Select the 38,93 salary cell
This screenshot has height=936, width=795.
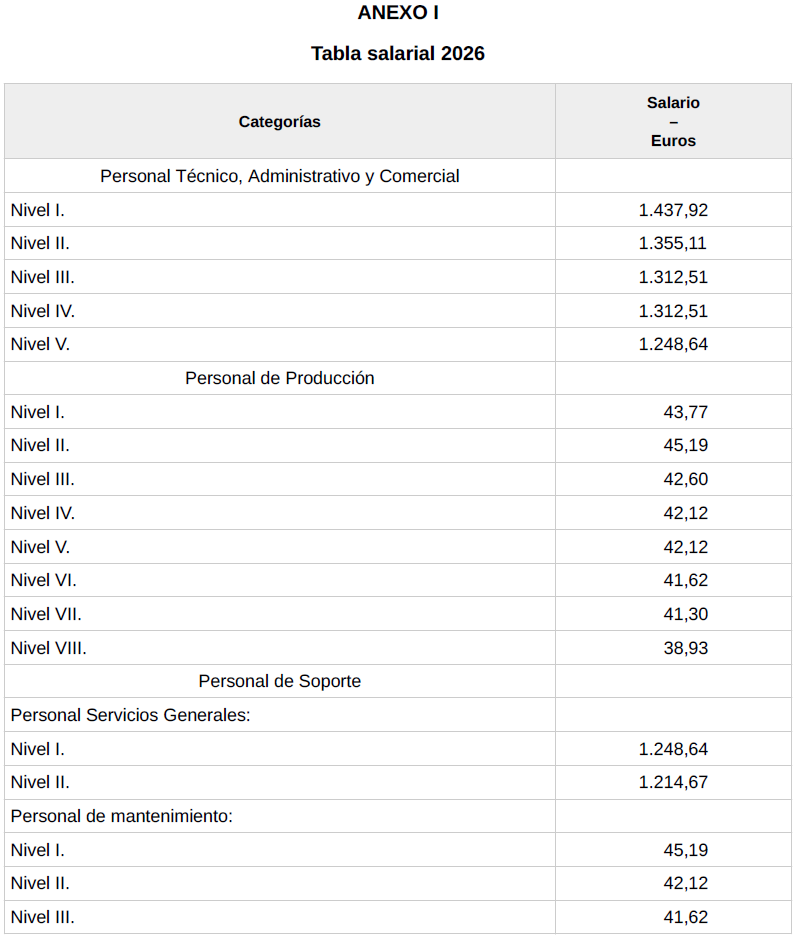pyautogui.click(x=685, y=648)
